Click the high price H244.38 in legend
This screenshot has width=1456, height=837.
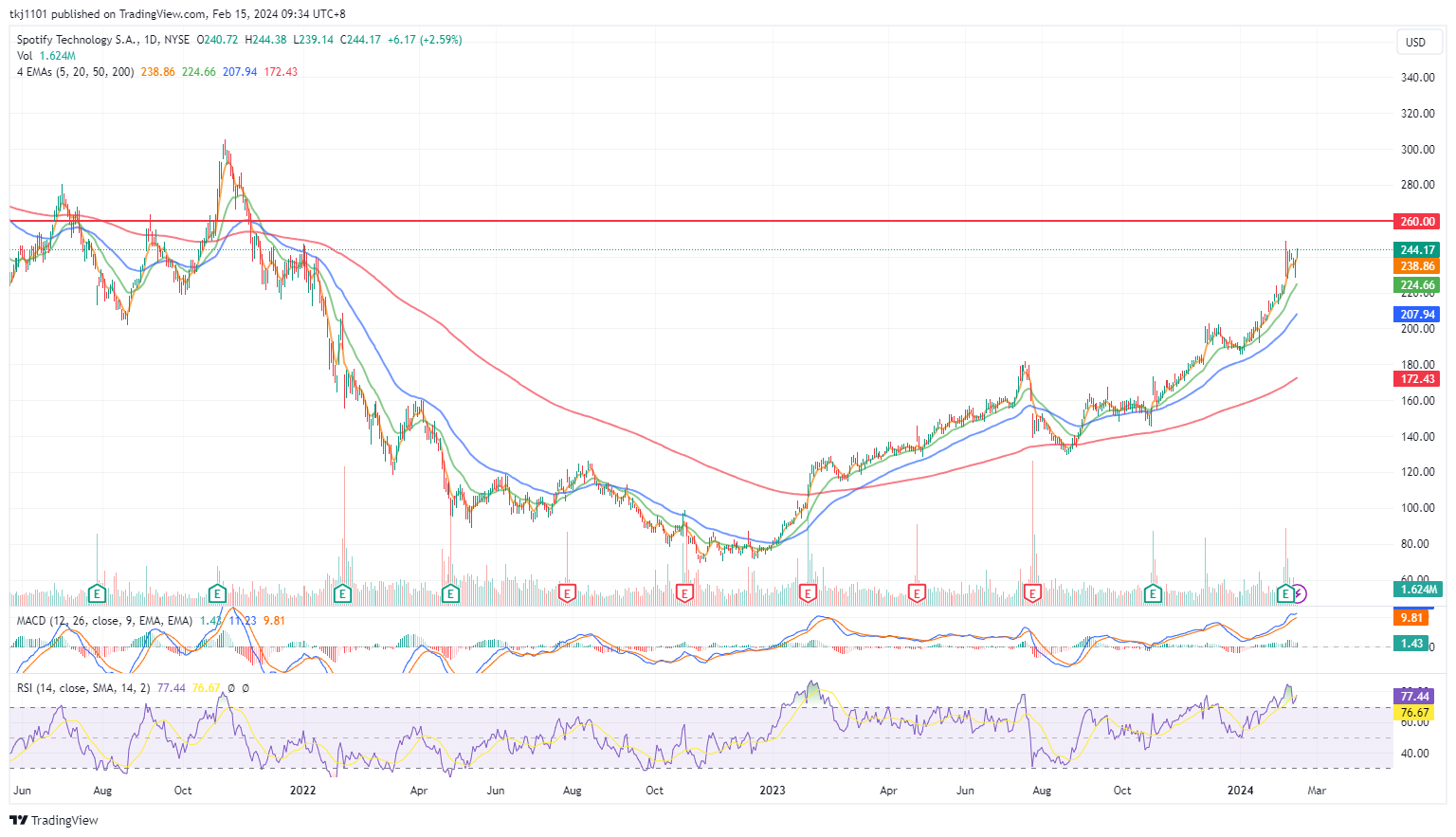[265, 40]
